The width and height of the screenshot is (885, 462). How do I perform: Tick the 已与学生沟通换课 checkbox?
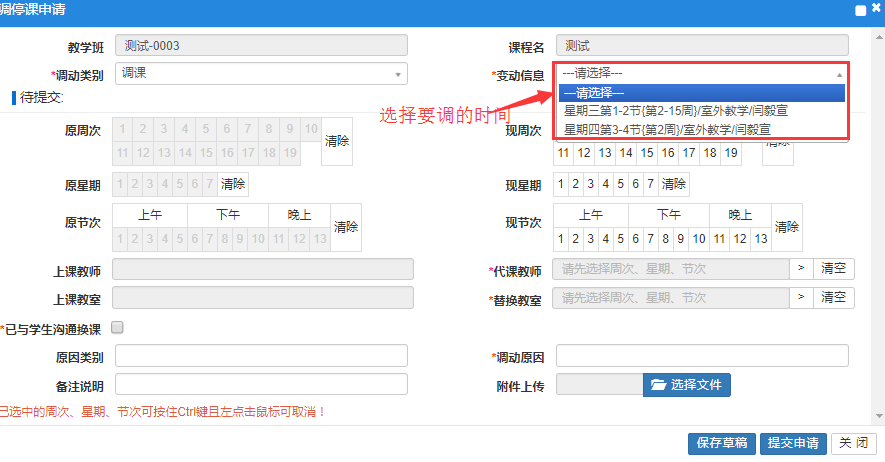(x=117, y=327)
